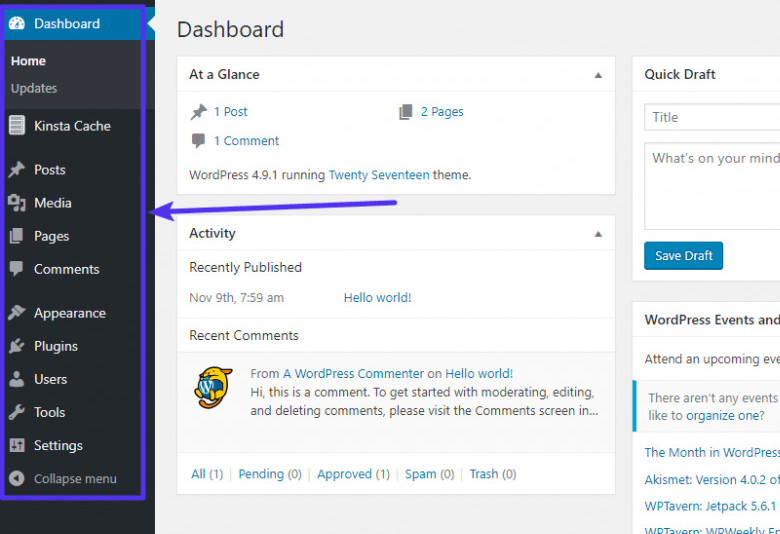
Task: Open the WPTavern Jetpack 5.6.1 link
Action: coord(710,506)
